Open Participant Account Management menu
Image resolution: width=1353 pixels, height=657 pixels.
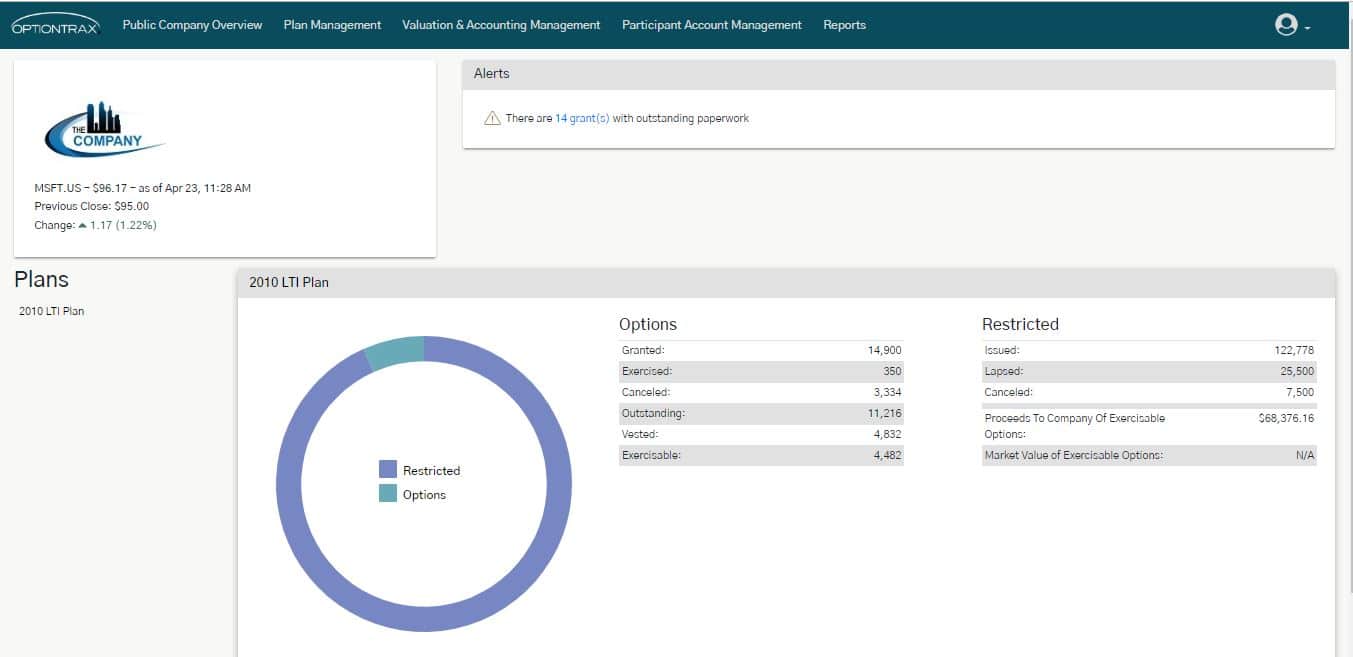(711, 25)
